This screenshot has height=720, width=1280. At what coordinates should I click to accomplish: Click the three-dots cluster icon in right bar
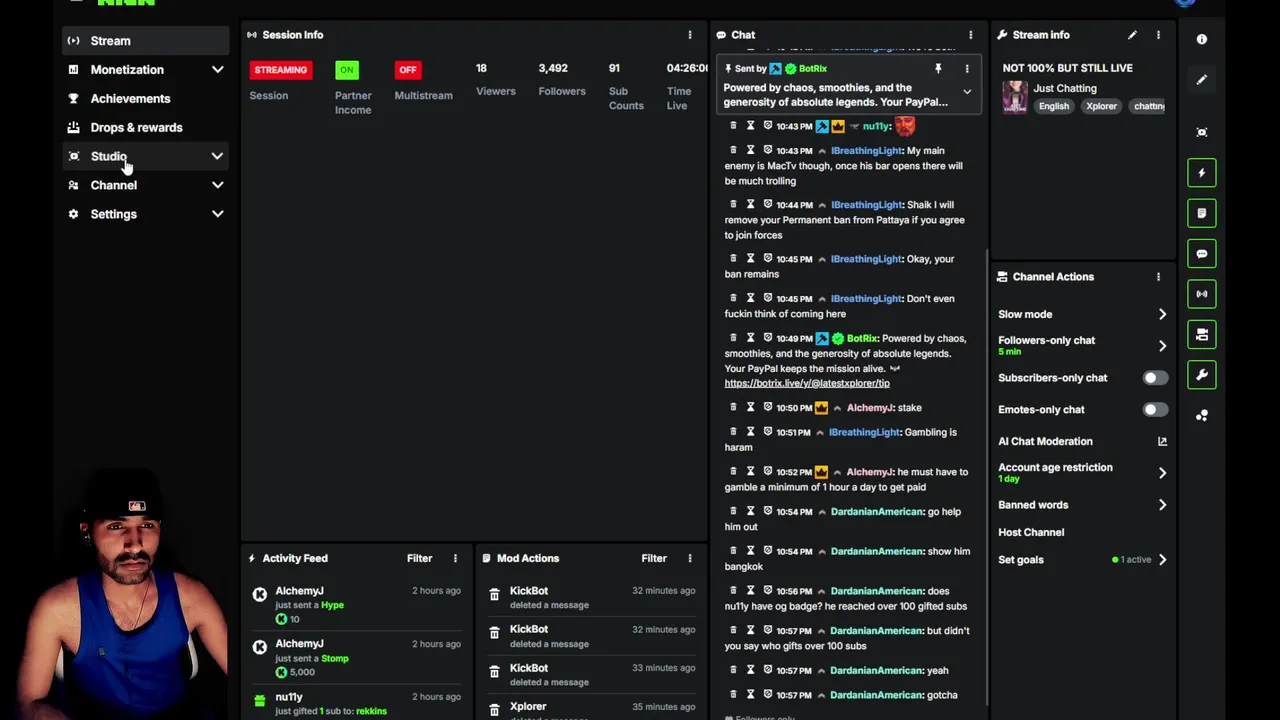coord(1202,415)
